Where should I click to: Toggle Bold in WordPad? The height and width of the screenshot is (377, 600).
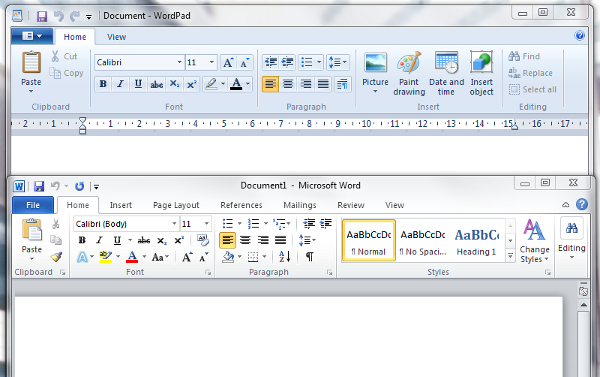(103, 84)
